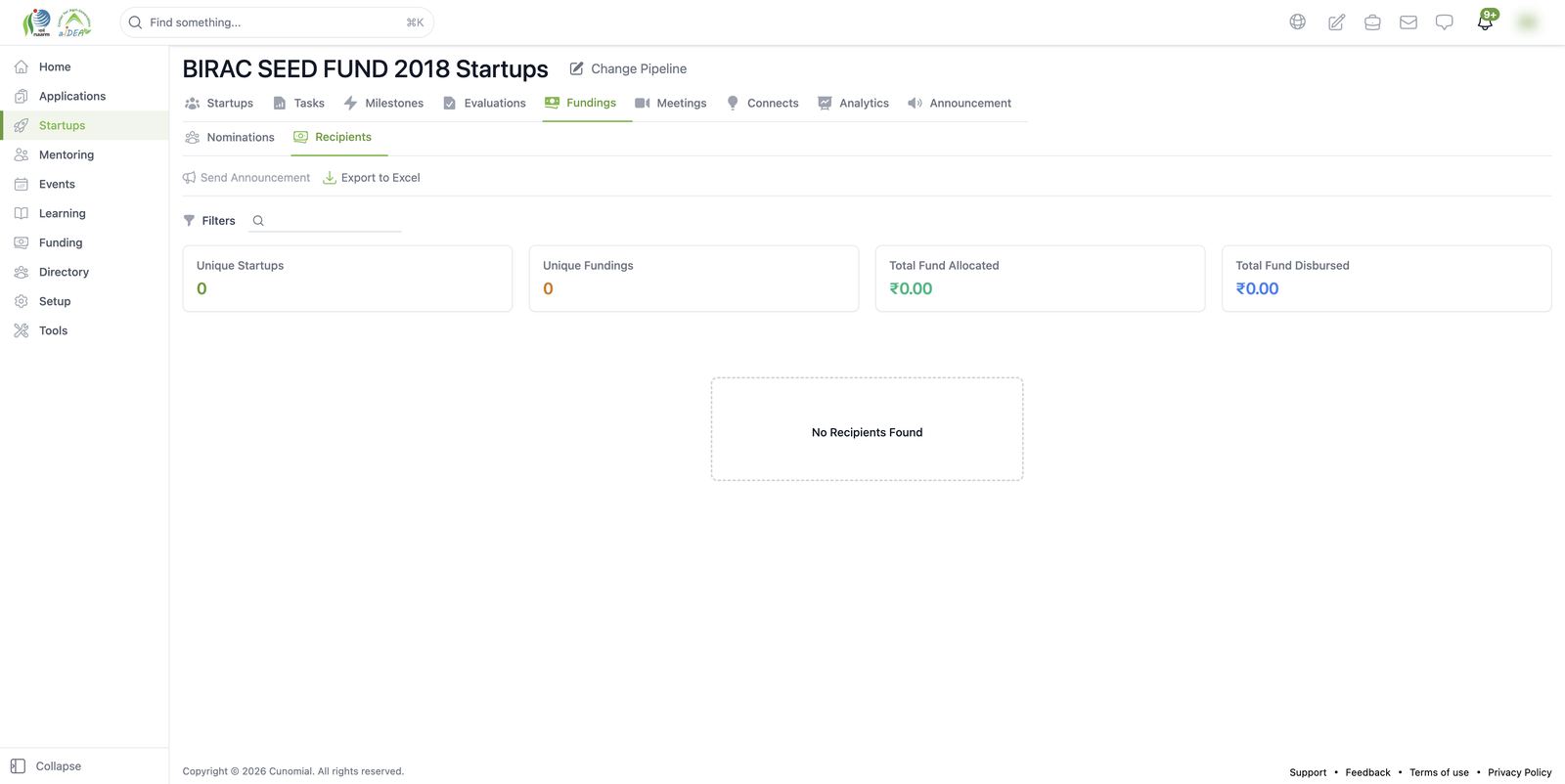Viewport: 1565px width, 784px height.
Task: Select the Fundings tab
Action: click(581, 103)
